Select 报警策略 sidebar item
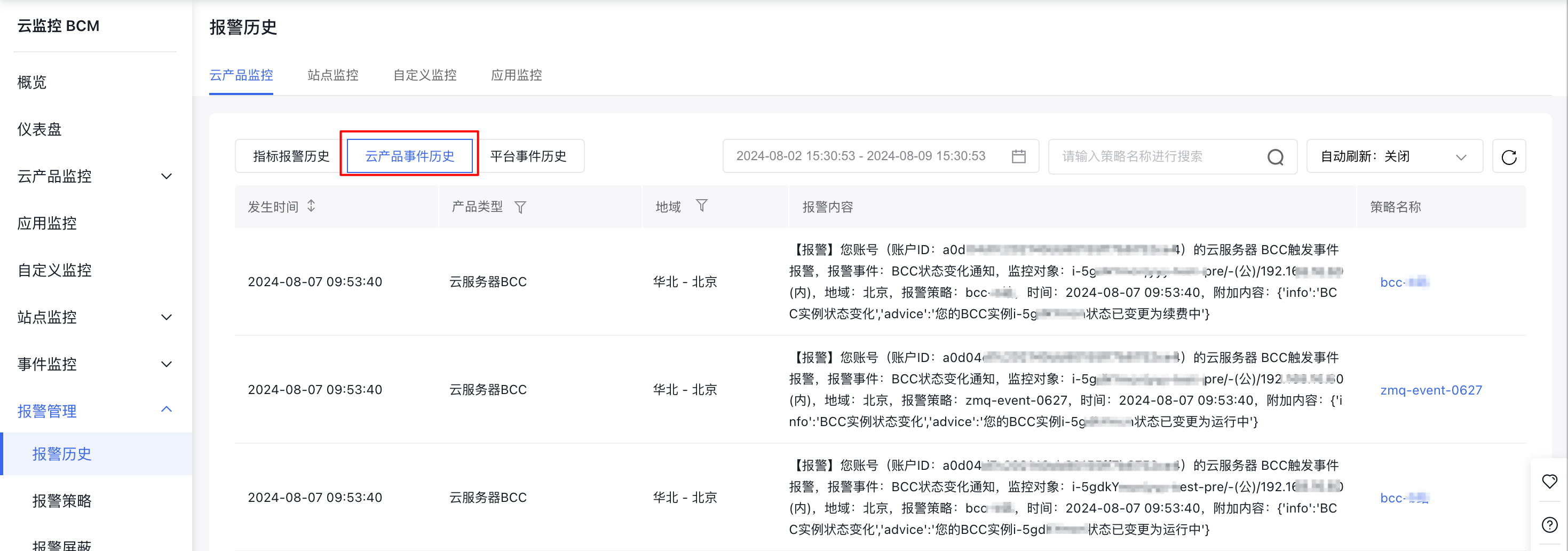 [x=61, y=500]
